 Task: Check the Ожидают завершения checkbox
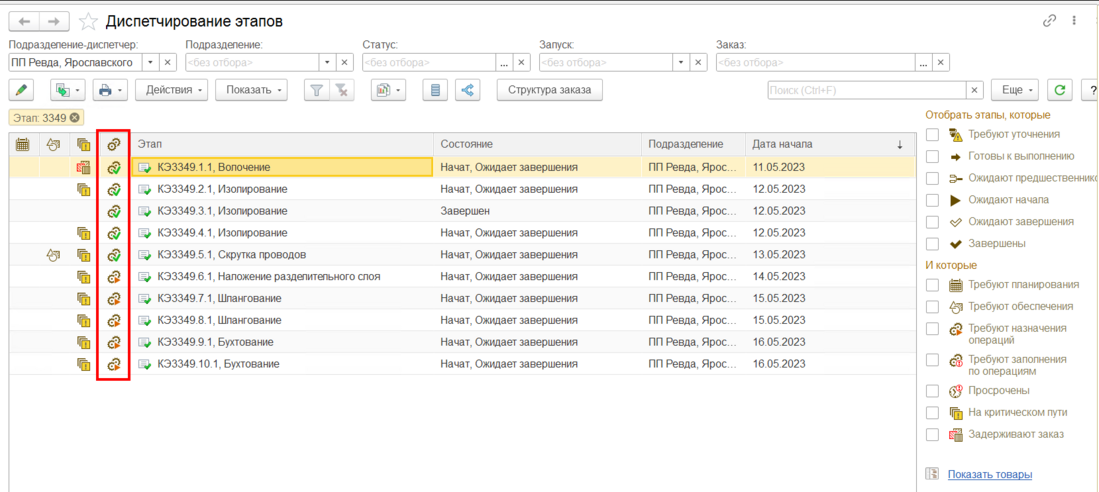pos(932,221)
